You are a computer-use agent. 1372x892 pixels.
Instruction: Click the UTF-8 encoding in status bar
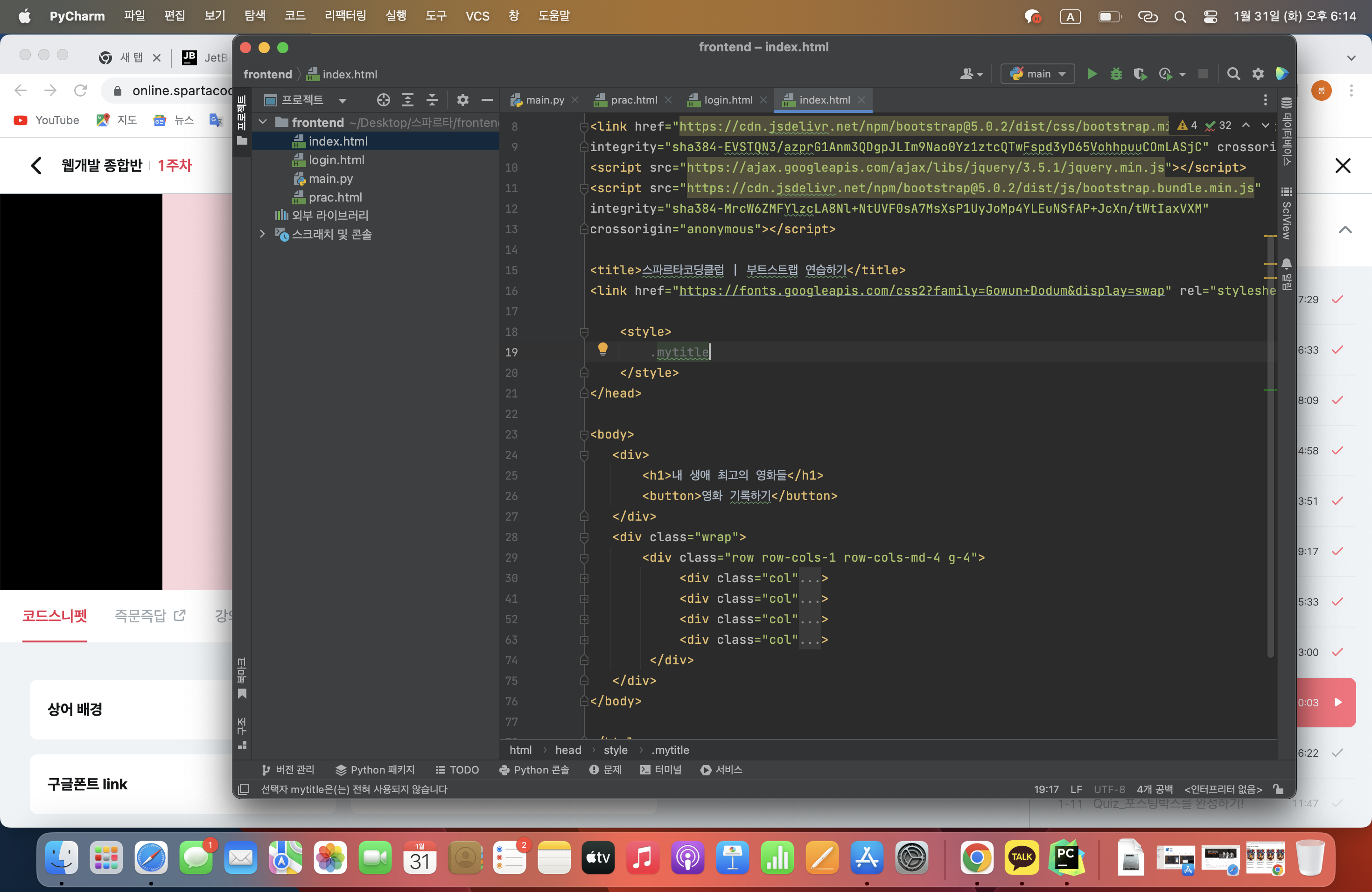[x=1109, y=789]
